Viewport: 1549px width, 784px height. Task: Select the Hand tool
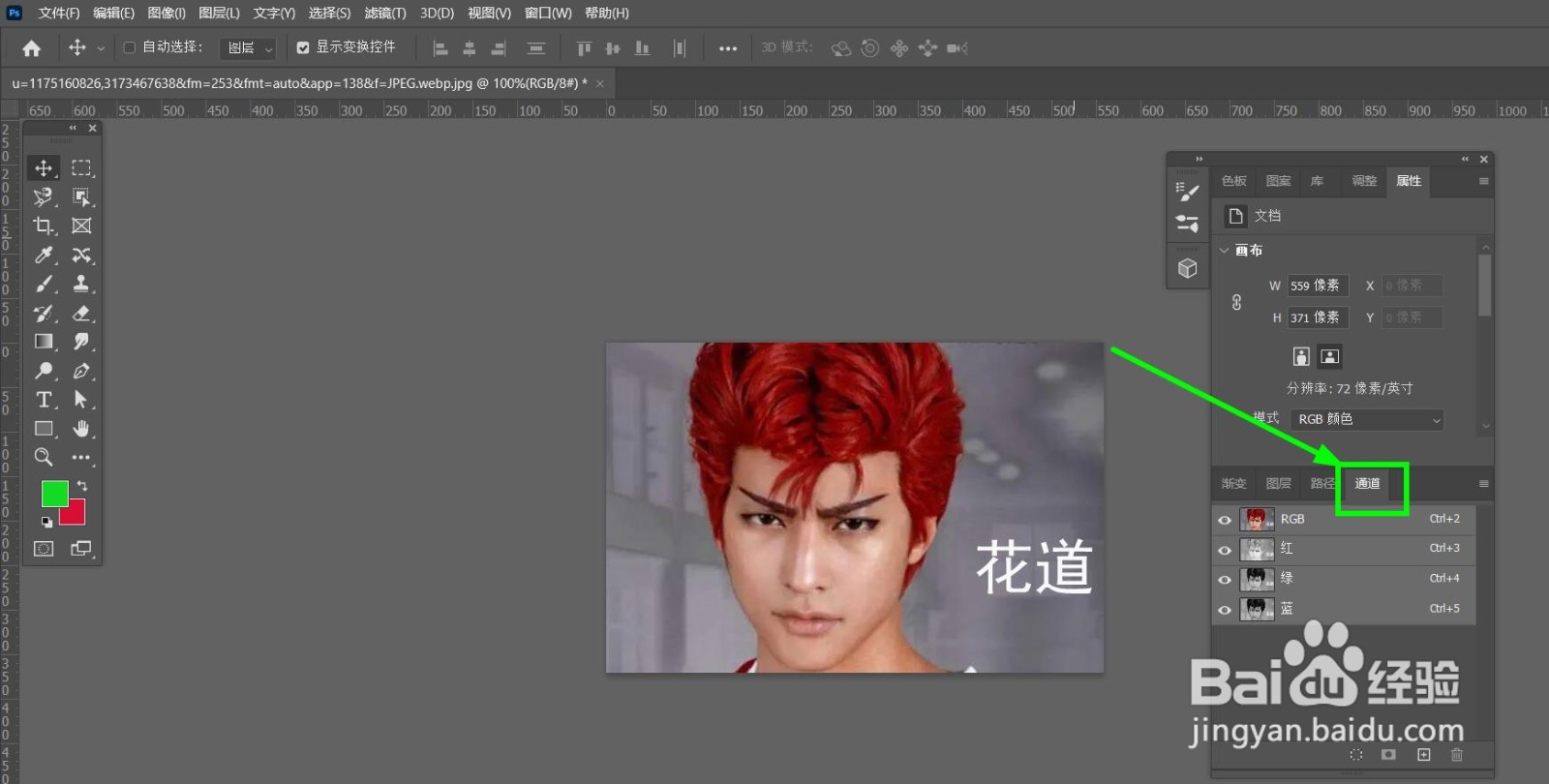click(x=81, y=428)
